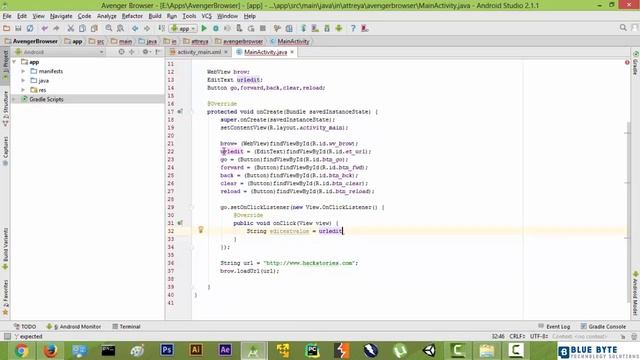This screenshot has height=360, width=640.
Task: Click the Open folder toolbar icon
Action: [x=6, y=28]
